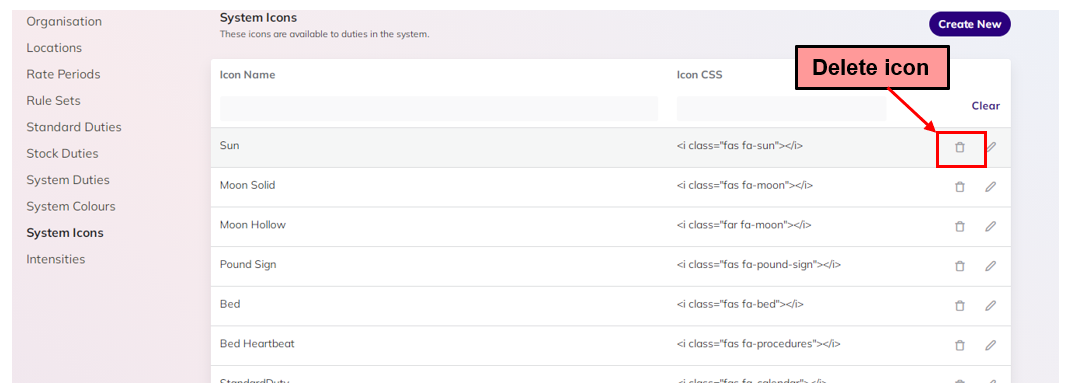The height and width of the screenshot is (392, 1074).
Task: Delete the Moon Solid icon
Action: (x=960, y=186)
